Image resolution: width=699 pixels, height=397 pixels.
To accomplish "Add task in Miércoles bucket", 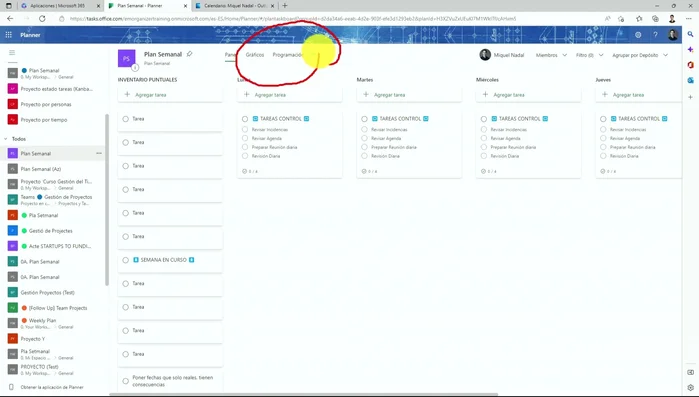I will click(528, 94).
